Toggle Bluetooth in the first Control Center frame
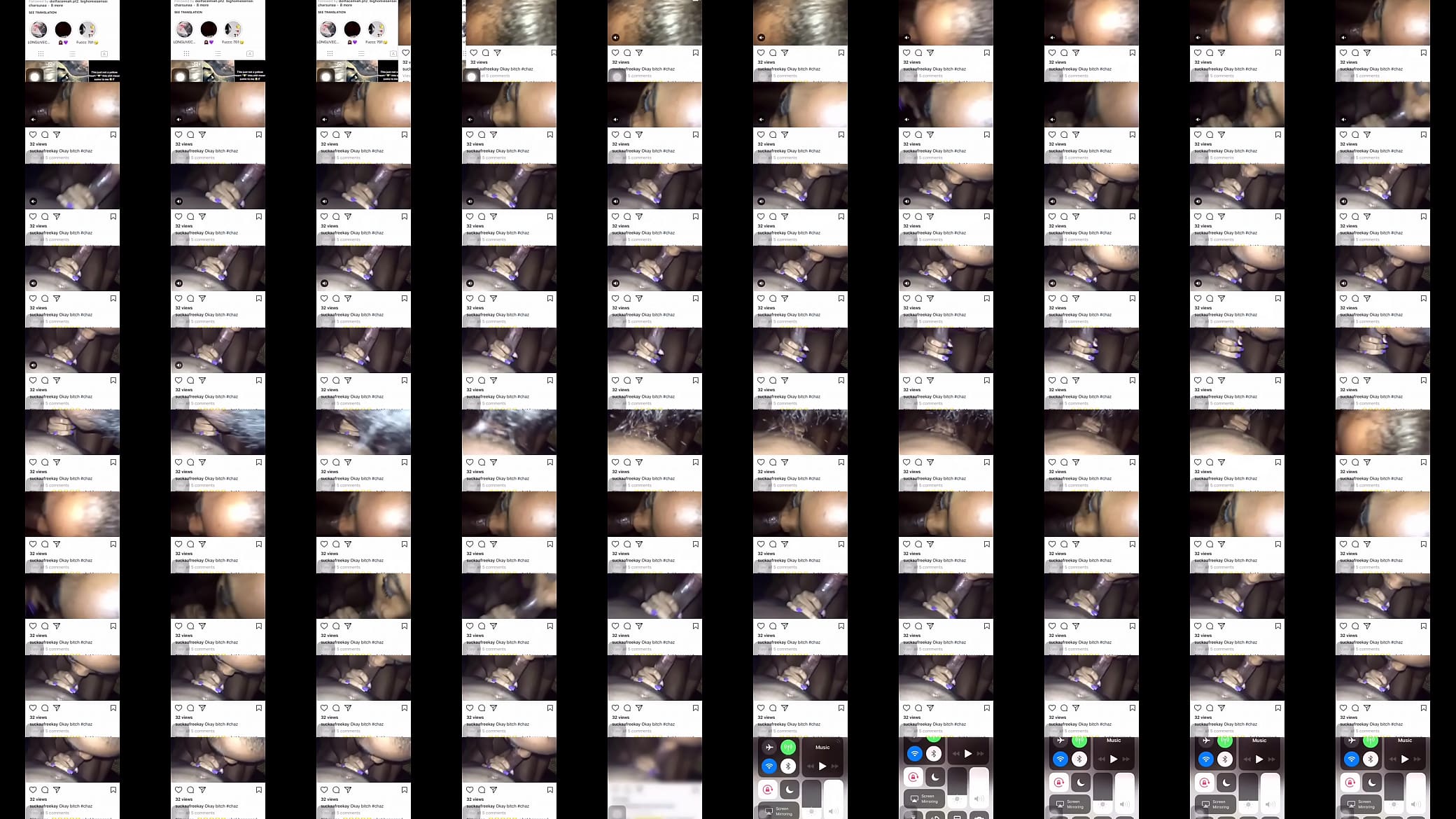 coord(788,766)
